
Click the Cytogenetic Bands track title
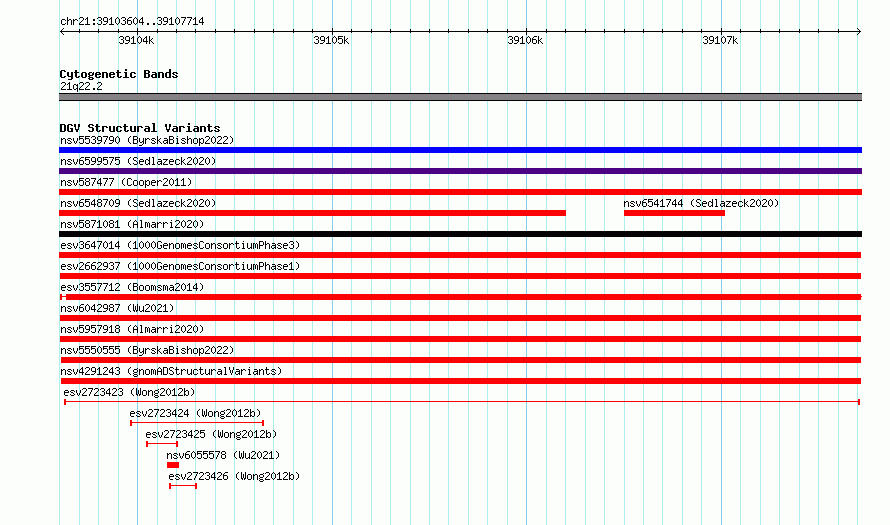(119, 74)
